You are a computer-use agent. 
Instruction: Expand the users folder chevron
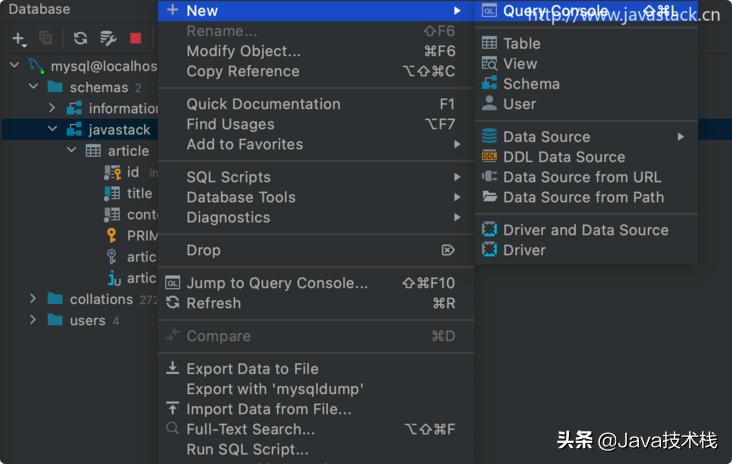pyautogui.click(x=33, y=320)
